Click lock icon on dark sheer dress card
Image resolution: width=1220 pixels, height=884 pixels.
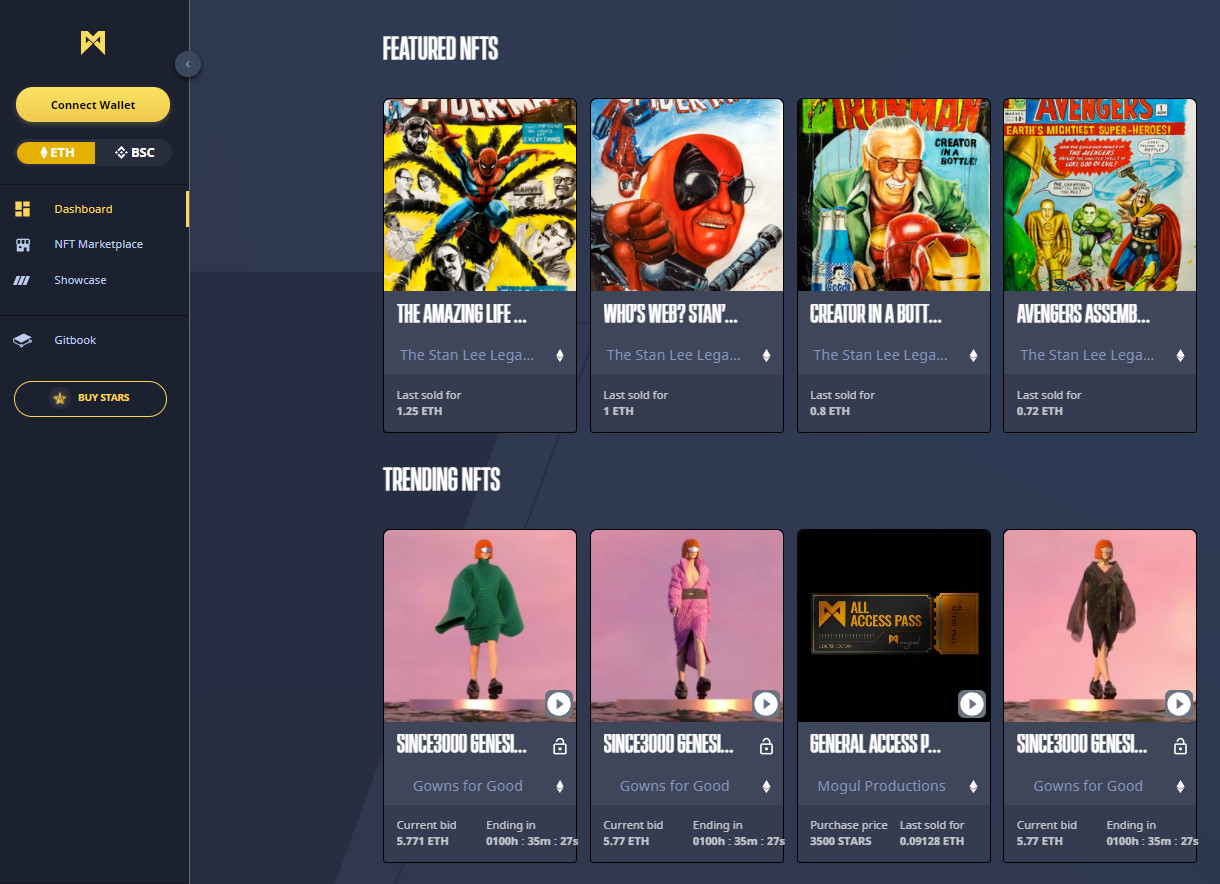coord(1180,746)
